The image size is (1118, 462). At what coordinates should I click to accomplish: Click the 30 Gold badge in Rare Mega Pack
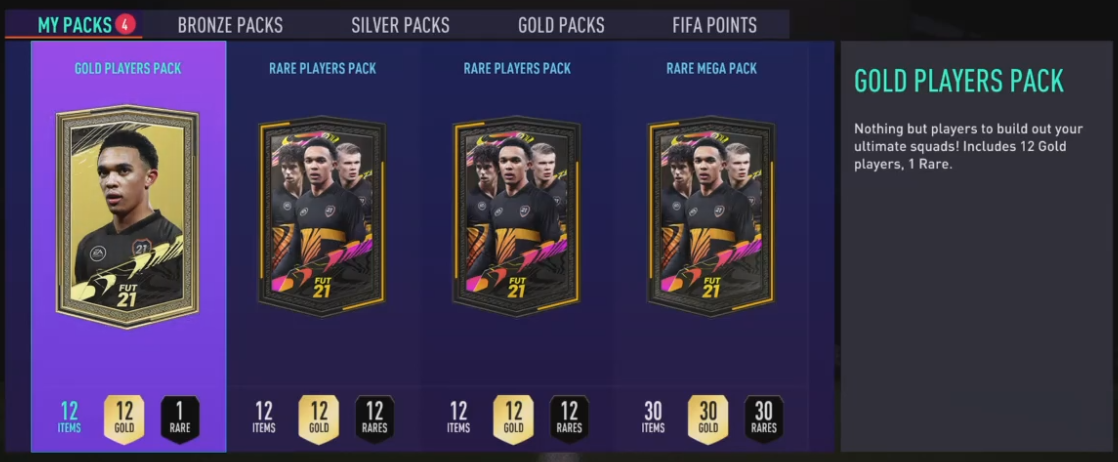click(708, 419)
